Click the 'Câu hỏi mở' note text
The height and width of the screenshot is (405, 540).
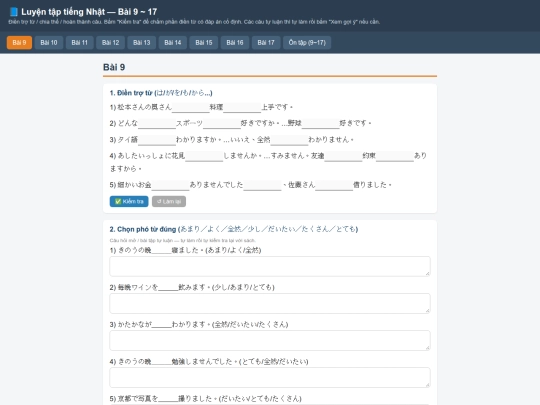point(183,240)
